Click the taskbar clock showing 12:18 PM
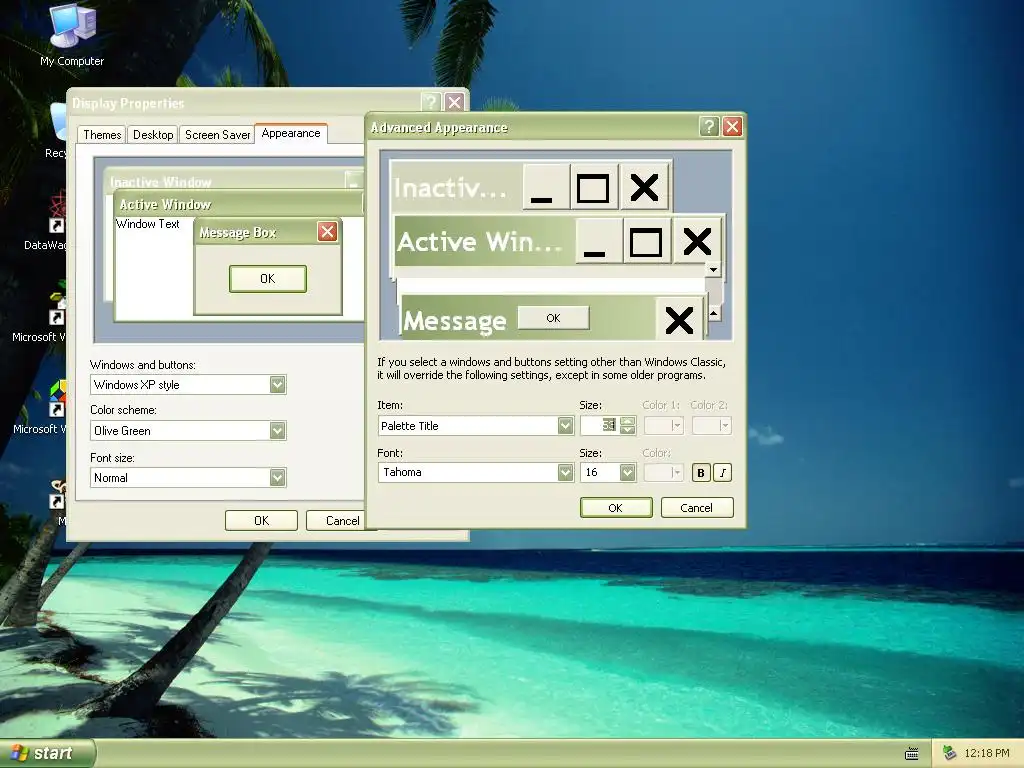The width and height of the screenshot is (1024, 768). (986, 753)
